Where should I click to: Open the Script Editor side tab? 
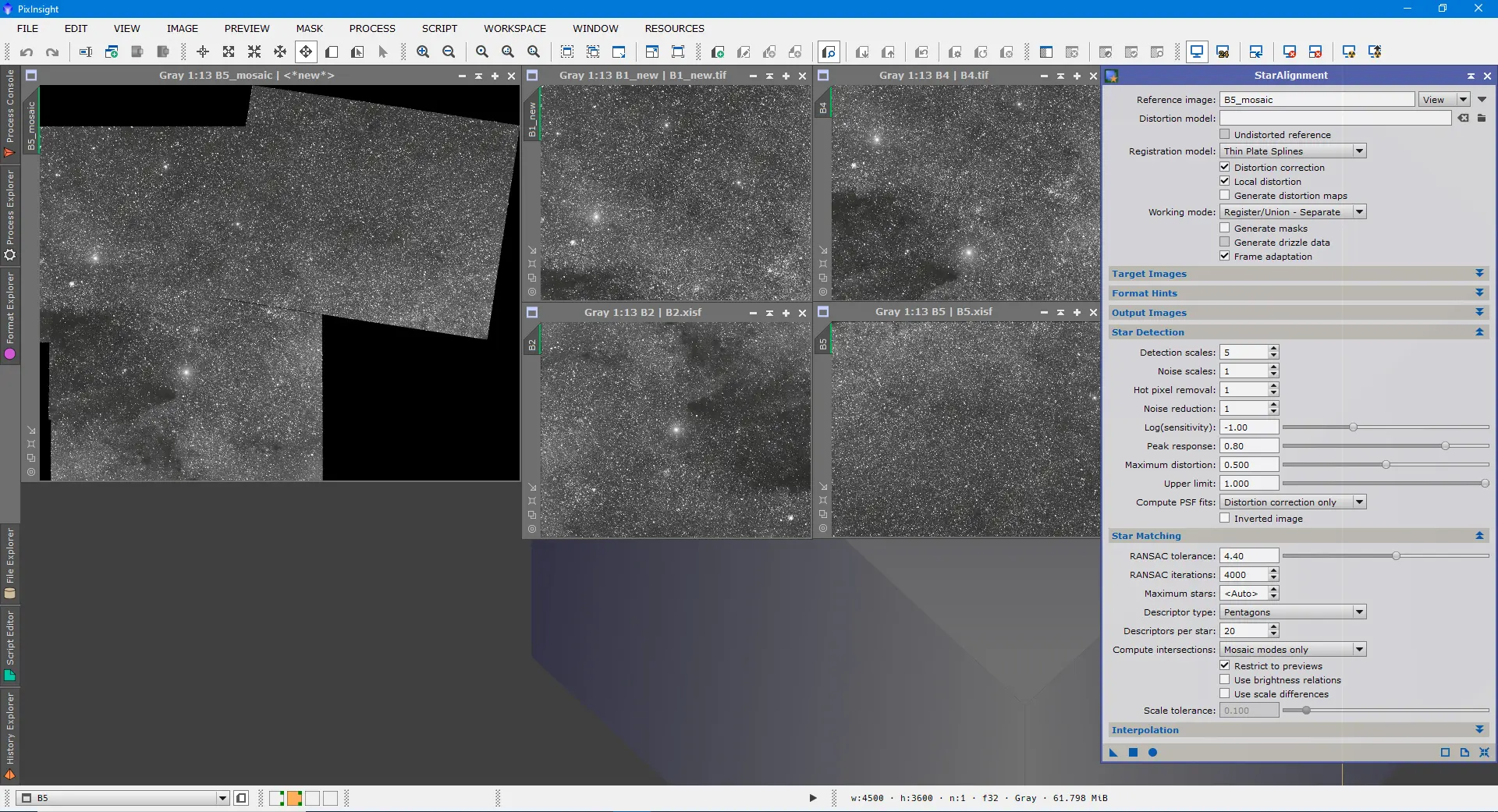[10, 646]
